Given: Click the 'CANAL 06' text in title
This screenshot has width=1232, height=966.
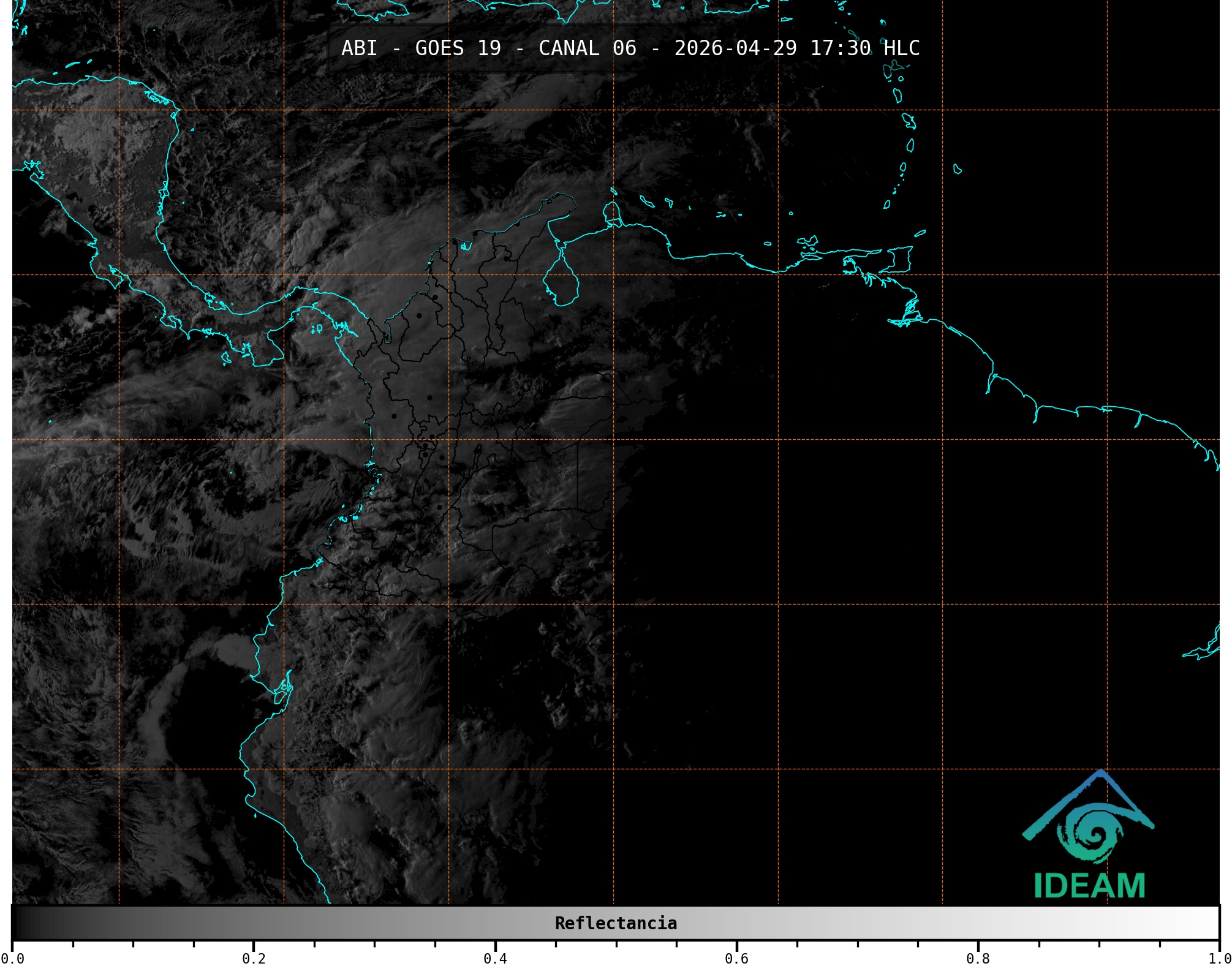Looking at the screenshot, I should pos(587,48).
